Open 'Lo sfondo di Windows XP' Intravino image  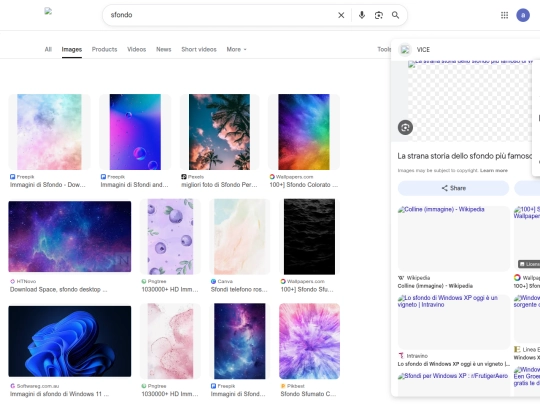pos(453,322)
